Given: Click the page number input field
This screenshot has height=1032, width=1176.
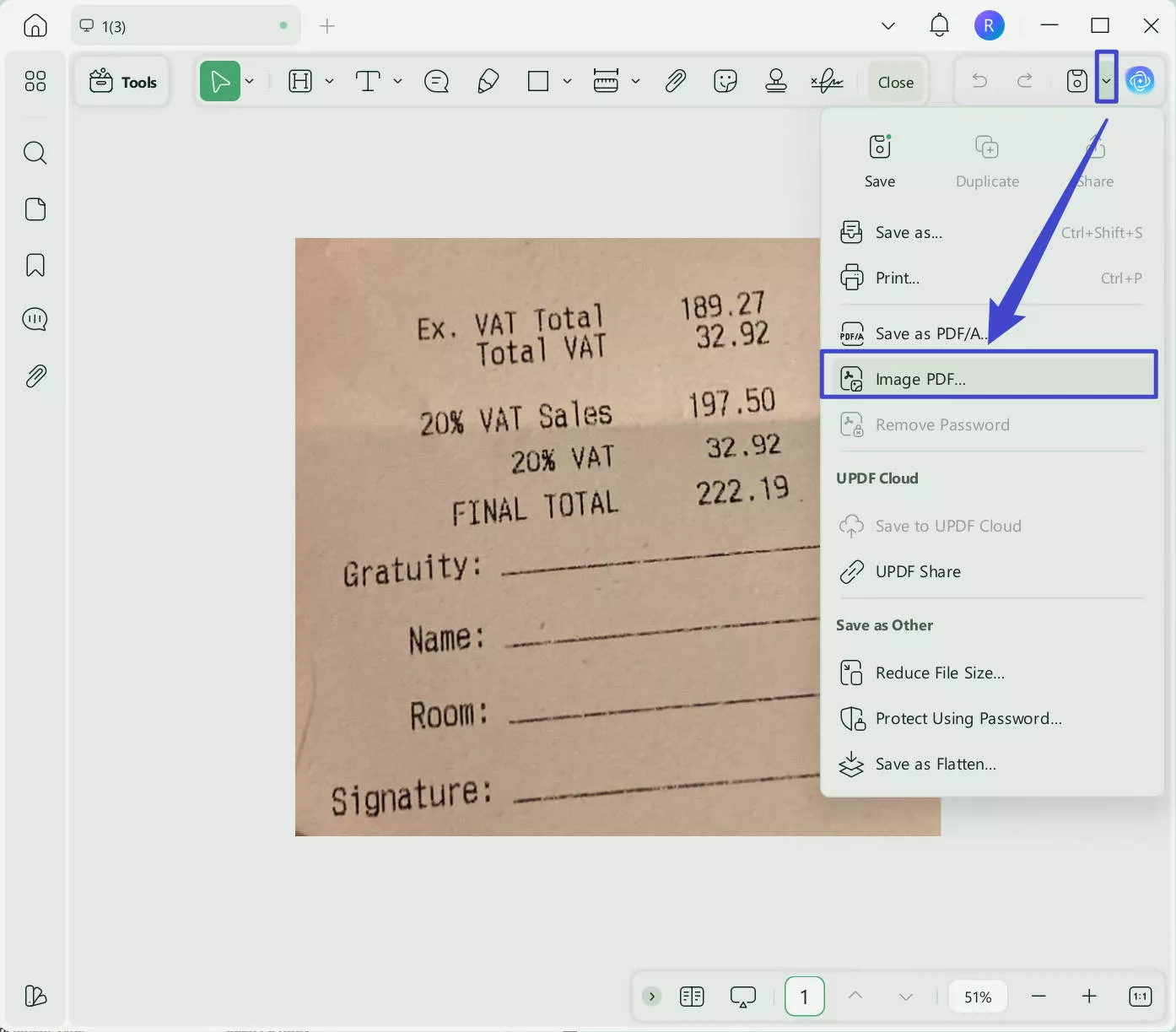Looking at the screenshot, I should (x=804, y=997).
